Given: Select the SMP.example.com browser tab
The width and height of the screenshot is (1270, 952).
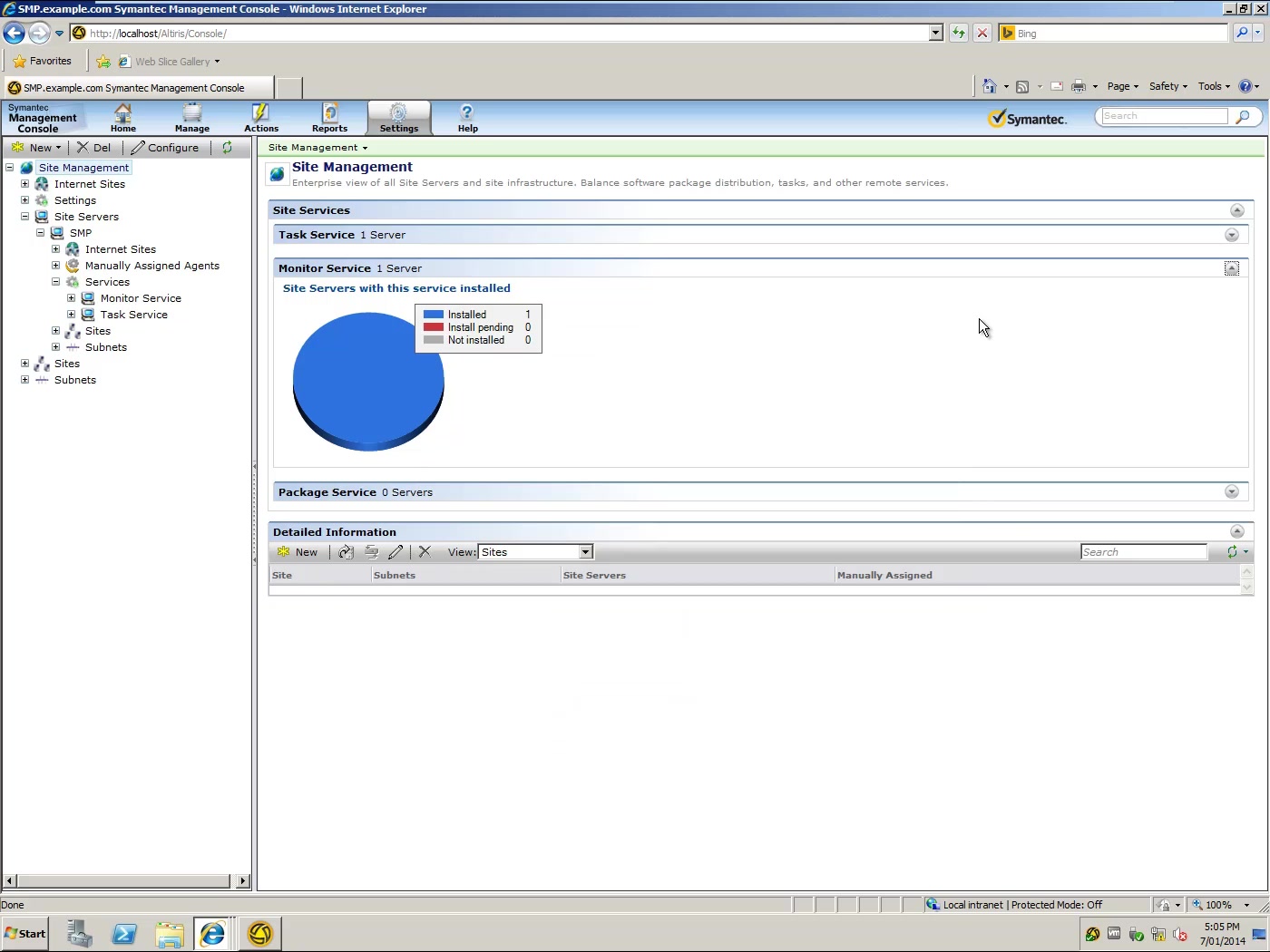Looking at the screenshot, I should (x=138, y=88).
